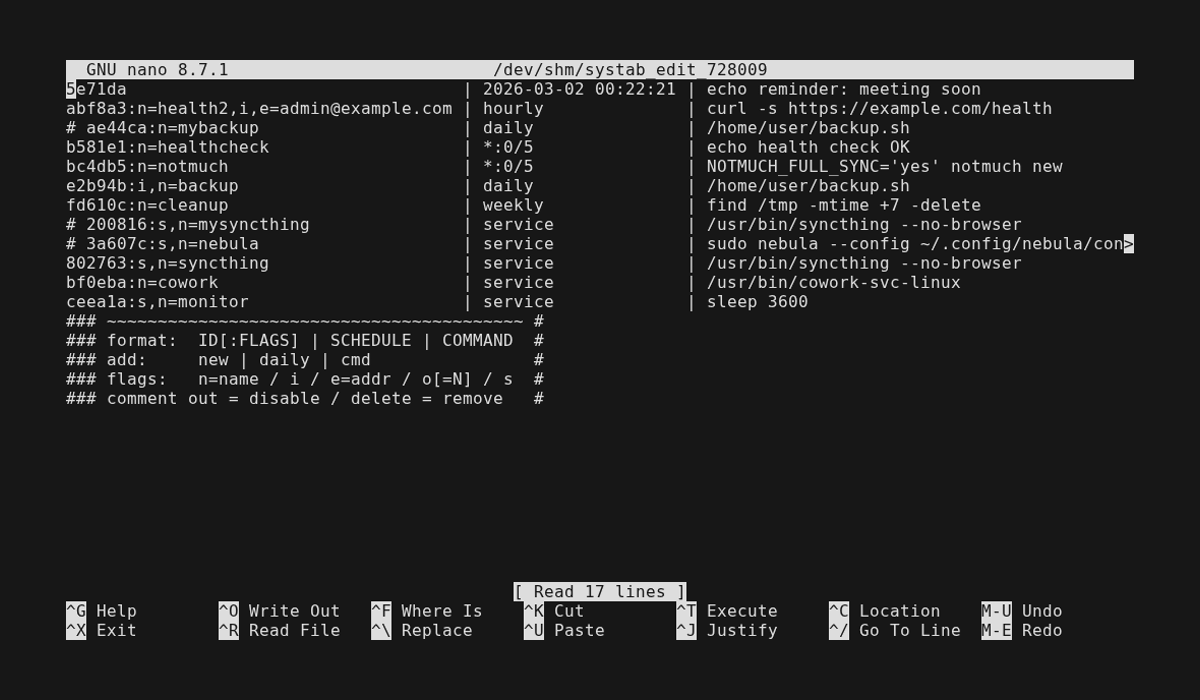Click the ^G Help shortcut

(x=101, y=611)
